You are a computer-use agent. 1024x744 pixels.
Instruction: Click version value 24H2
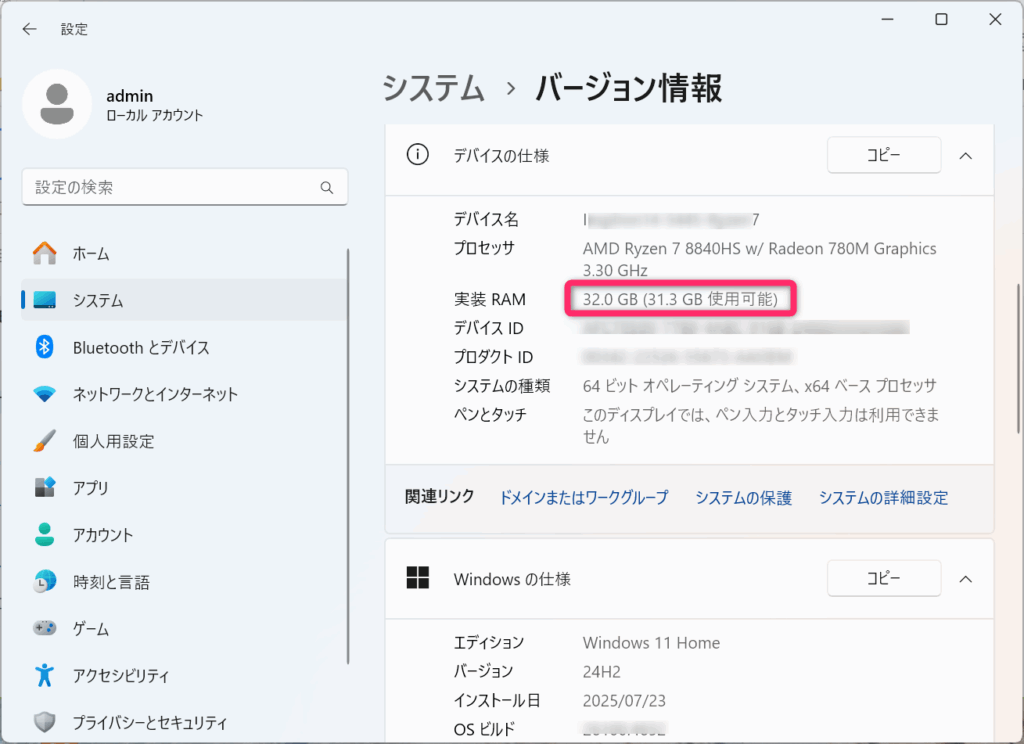(601, 671)
